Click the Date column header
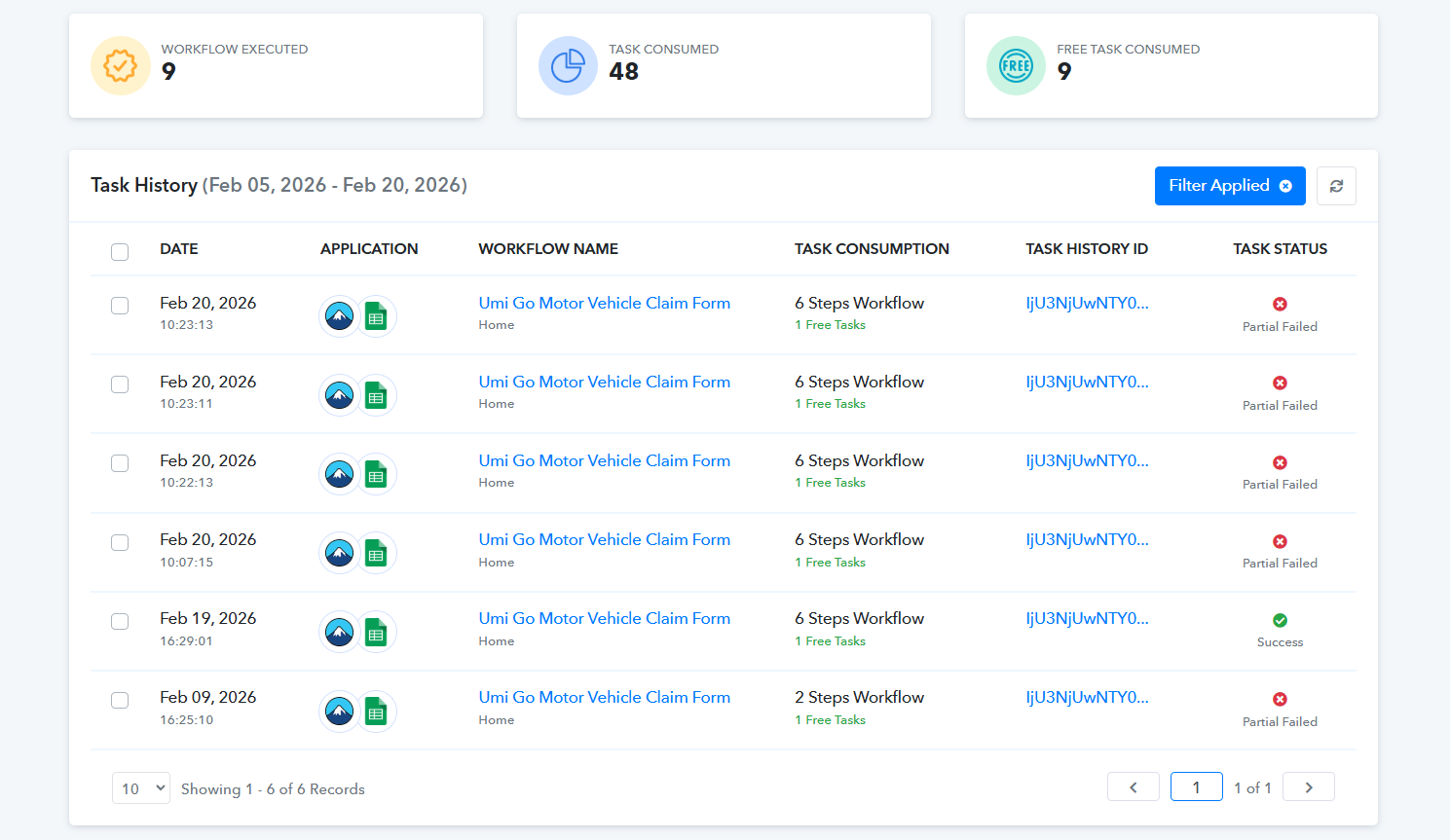 click(x=179, y=249)
